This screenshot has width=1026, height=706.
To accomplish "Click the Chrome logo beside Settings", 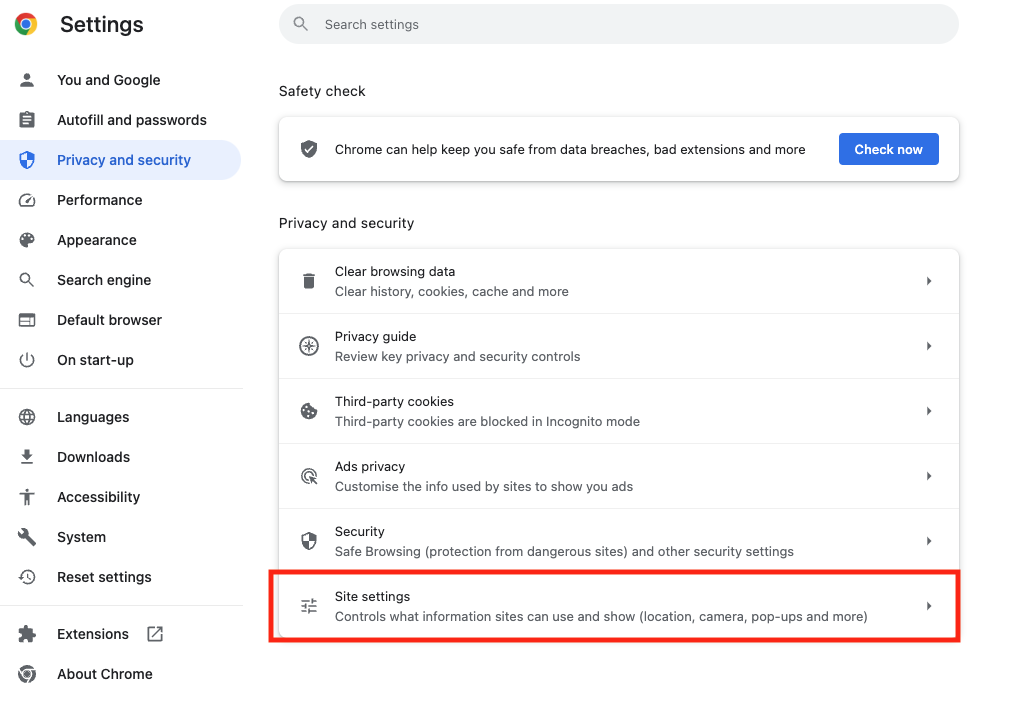I will point(26,24).
